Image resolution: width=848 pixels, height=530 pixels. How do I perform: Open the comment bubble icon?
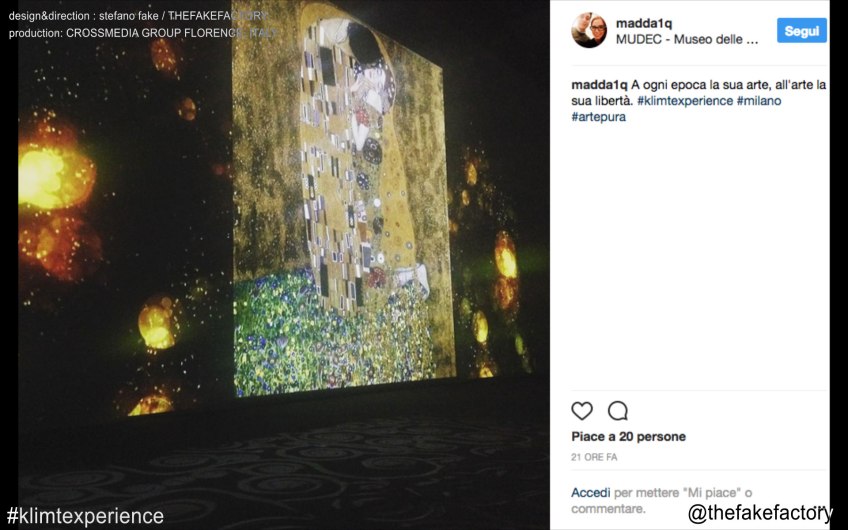[618, 411]
